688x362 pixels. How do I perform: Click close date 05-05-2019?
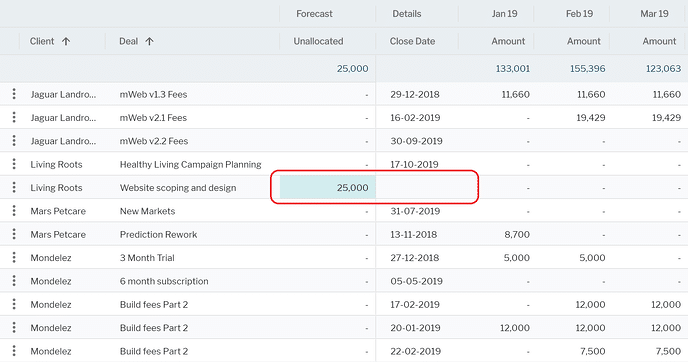pyautogui.click(x=416, y=281)
